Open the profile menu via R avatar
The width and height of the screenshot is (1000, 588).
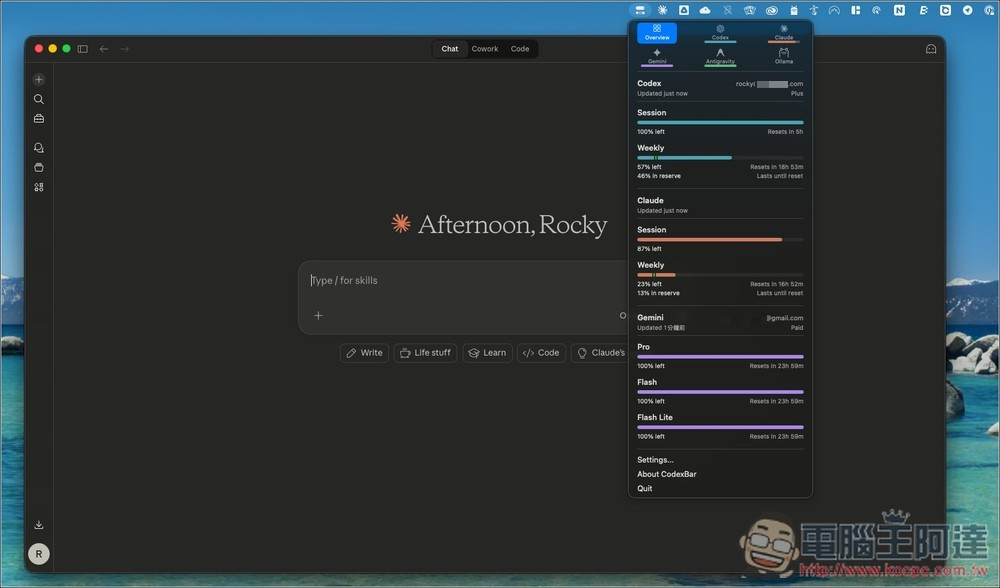(x=39, y=554)
